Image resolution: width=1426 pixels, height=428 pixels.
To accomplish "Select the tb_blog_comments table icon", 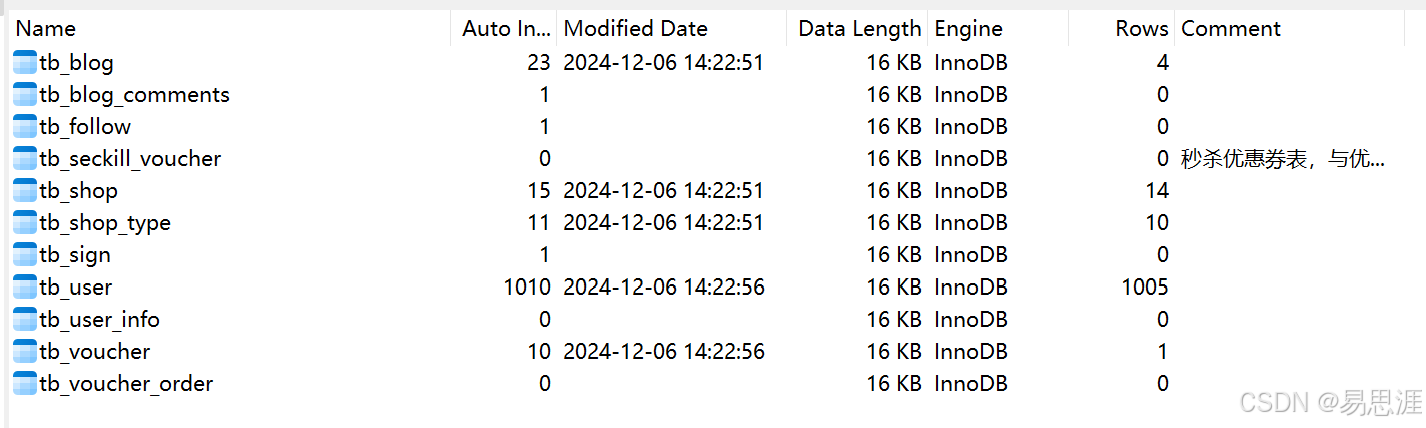I will (25, 95).
